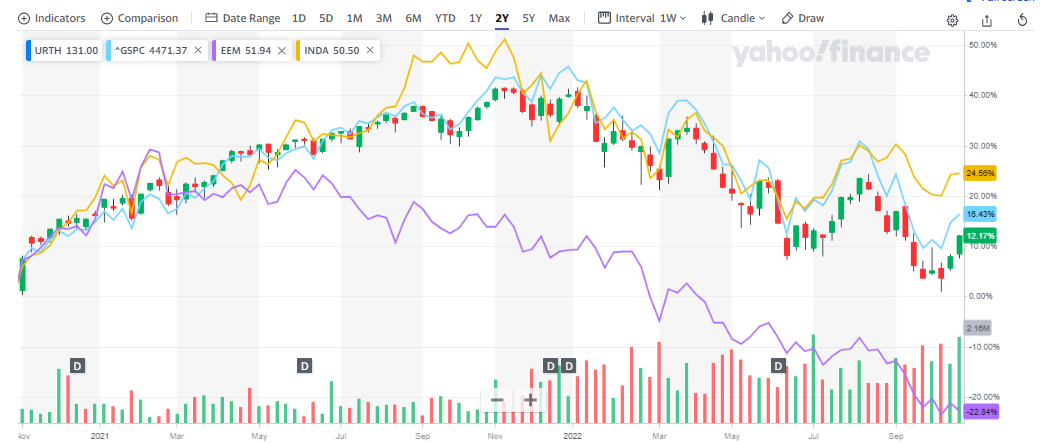The width and height of the screenshot is (1041, 444).
Task: Click the -22.84% EEM price tag
Action: click(979, 411)
